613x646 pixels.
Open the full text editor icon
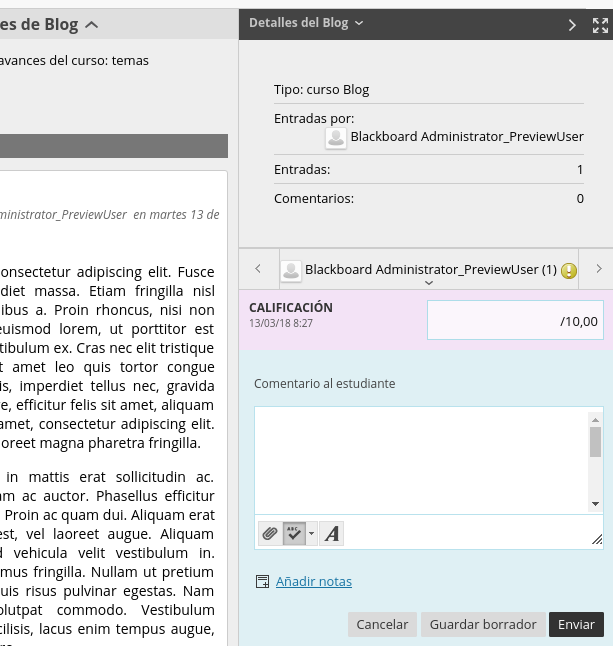point(332,534)
